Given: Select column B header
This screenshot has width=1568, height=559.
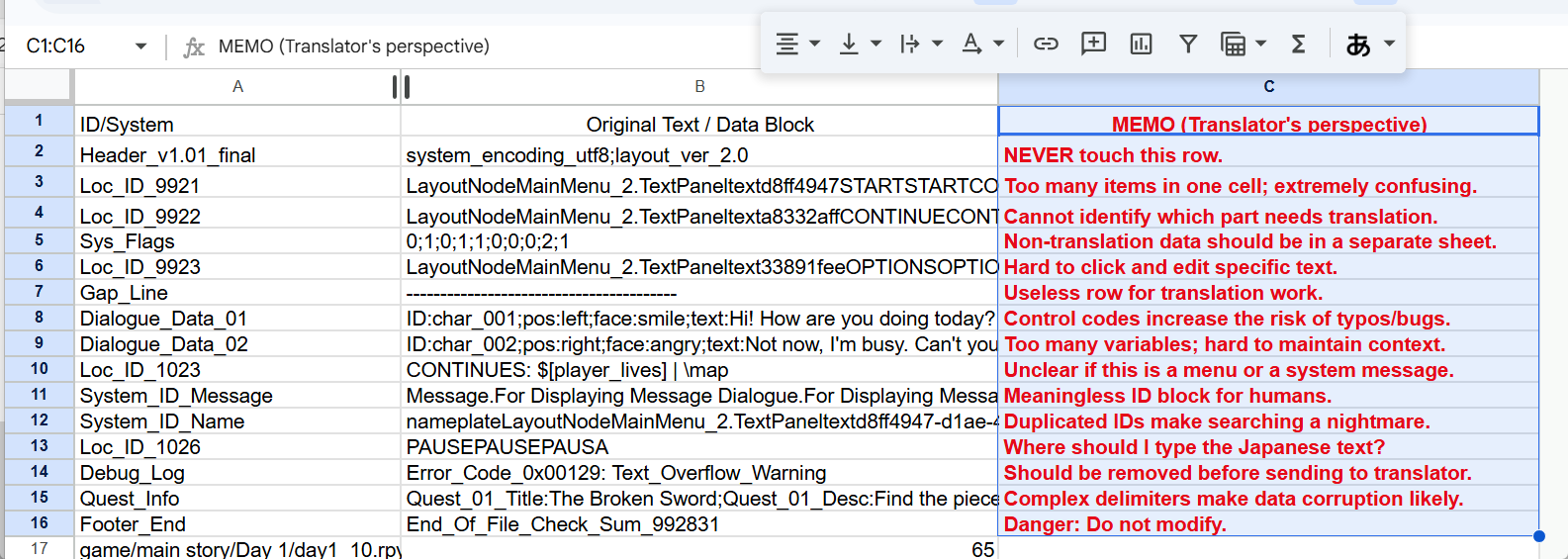Looking at the screenshot, I should pos(699,87).
